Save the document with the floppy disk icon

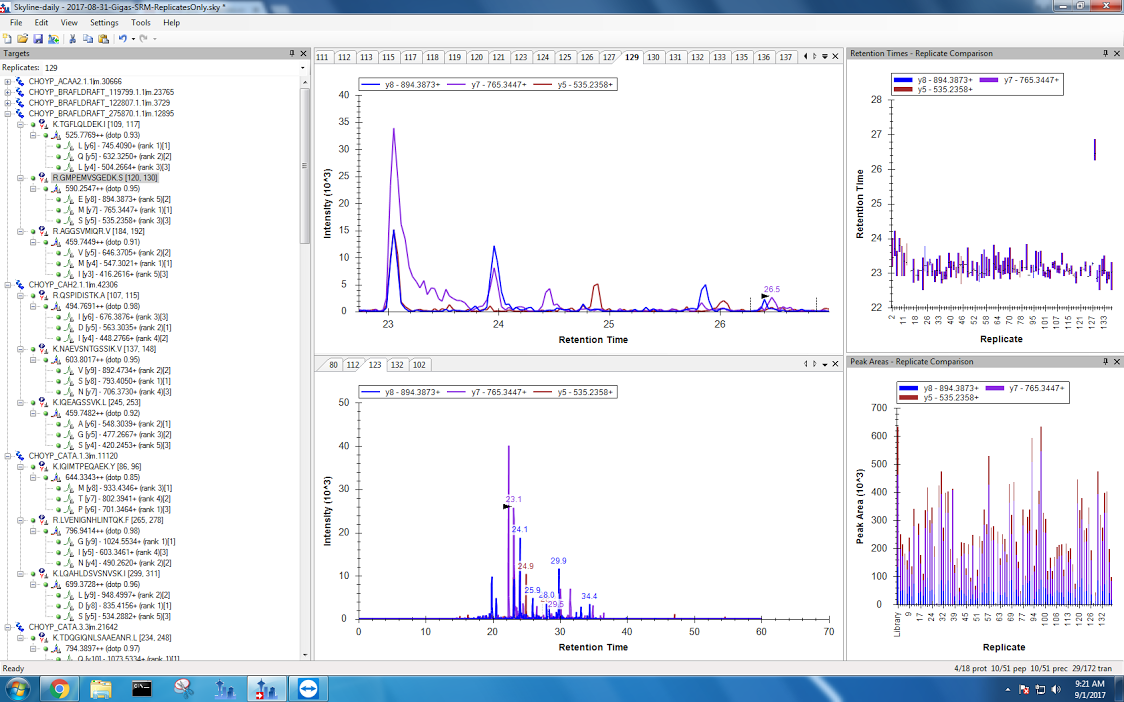coord(36,38)
